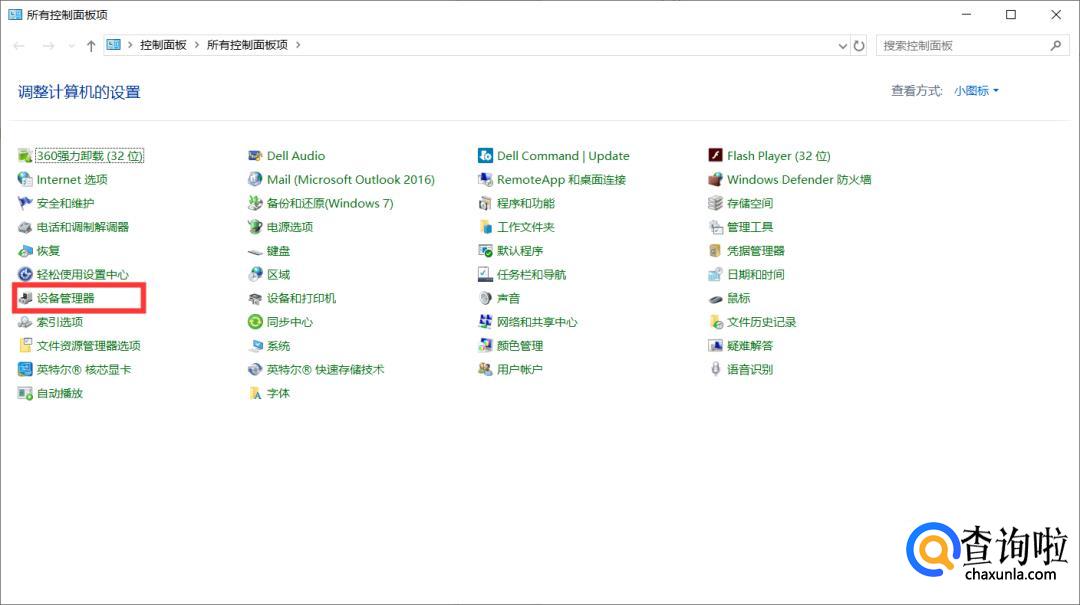Image resolution: width=1080 pixels, height=605 pixels.
Task: Click the Windows Defender 防火墙 icon
Action: [x=715, y=179]
